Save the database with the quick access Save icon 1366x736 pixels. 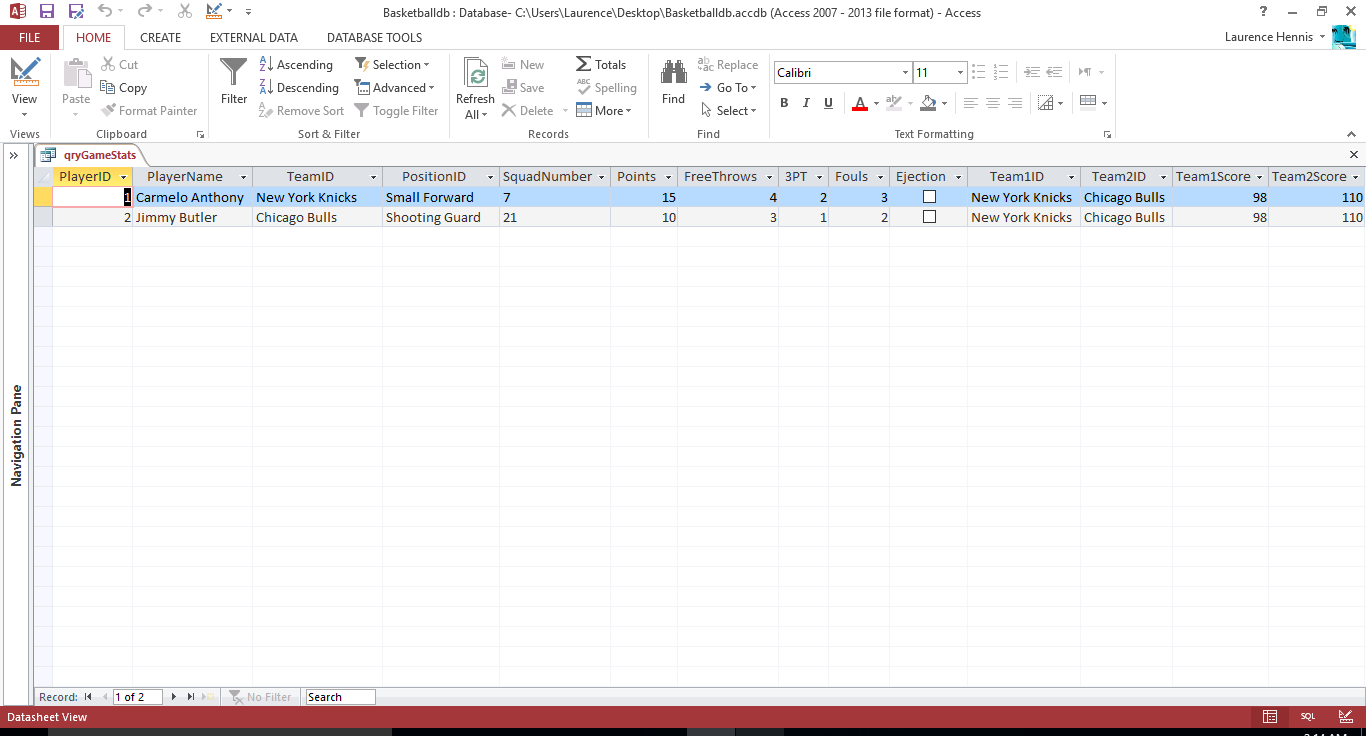tap(47, 12)
